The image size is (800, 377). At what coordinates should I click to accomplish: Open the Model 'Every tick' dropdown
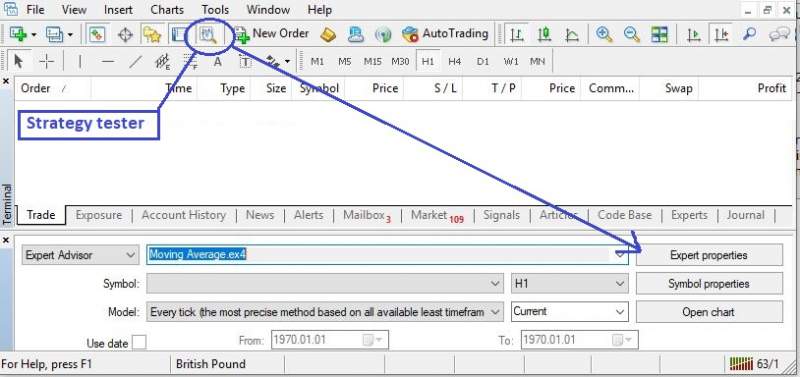click(325, 312)
